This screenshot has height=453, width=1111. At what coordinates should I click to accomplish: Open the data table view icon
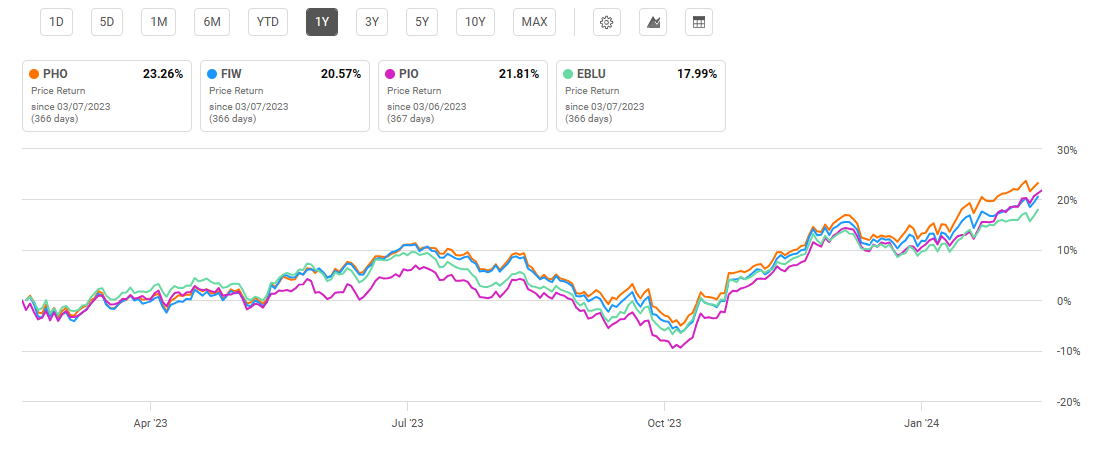(699, 22)
